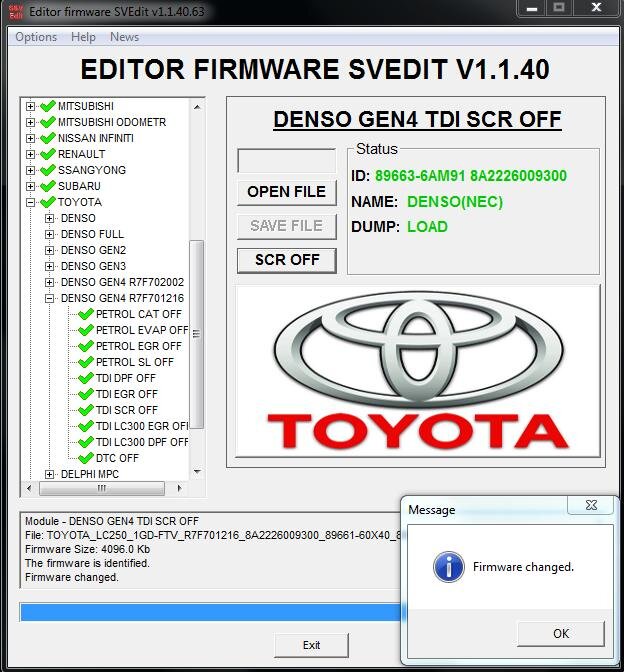Click the SVEdit app icon in title bar

pyautogui.click(x=16, y=12)
